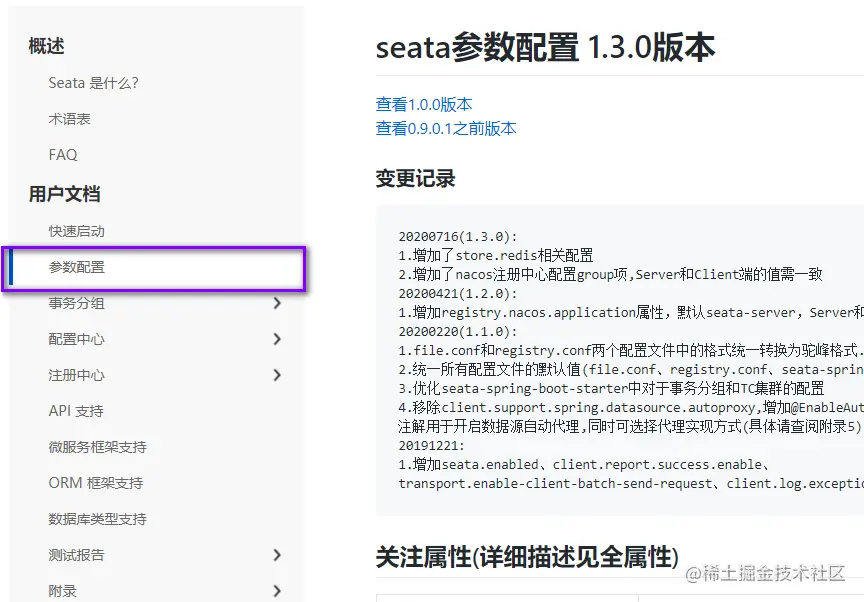Click the 1.增加了store.redis相关配置 line
Image resolution: width=864 pixels, height=602 pixels.
point(496,256)
